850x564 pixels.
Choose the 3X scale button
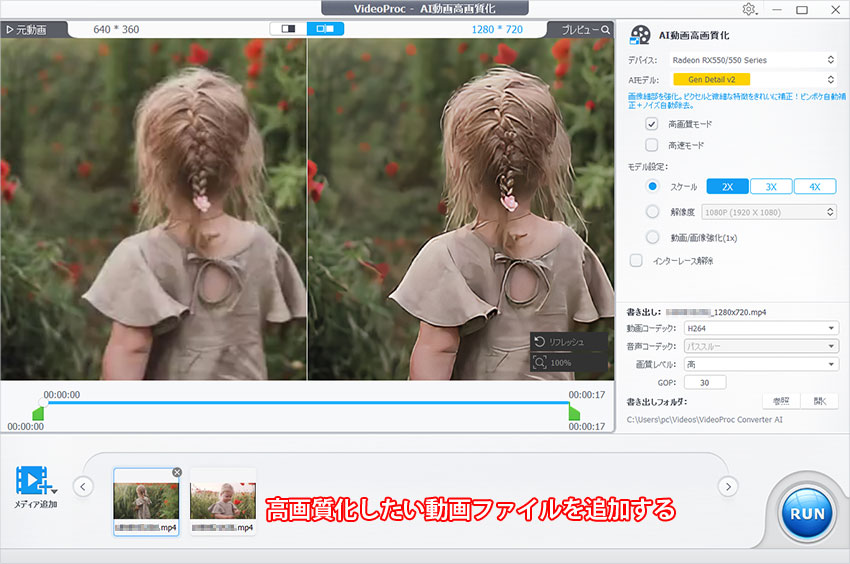[x=771, y=187]
